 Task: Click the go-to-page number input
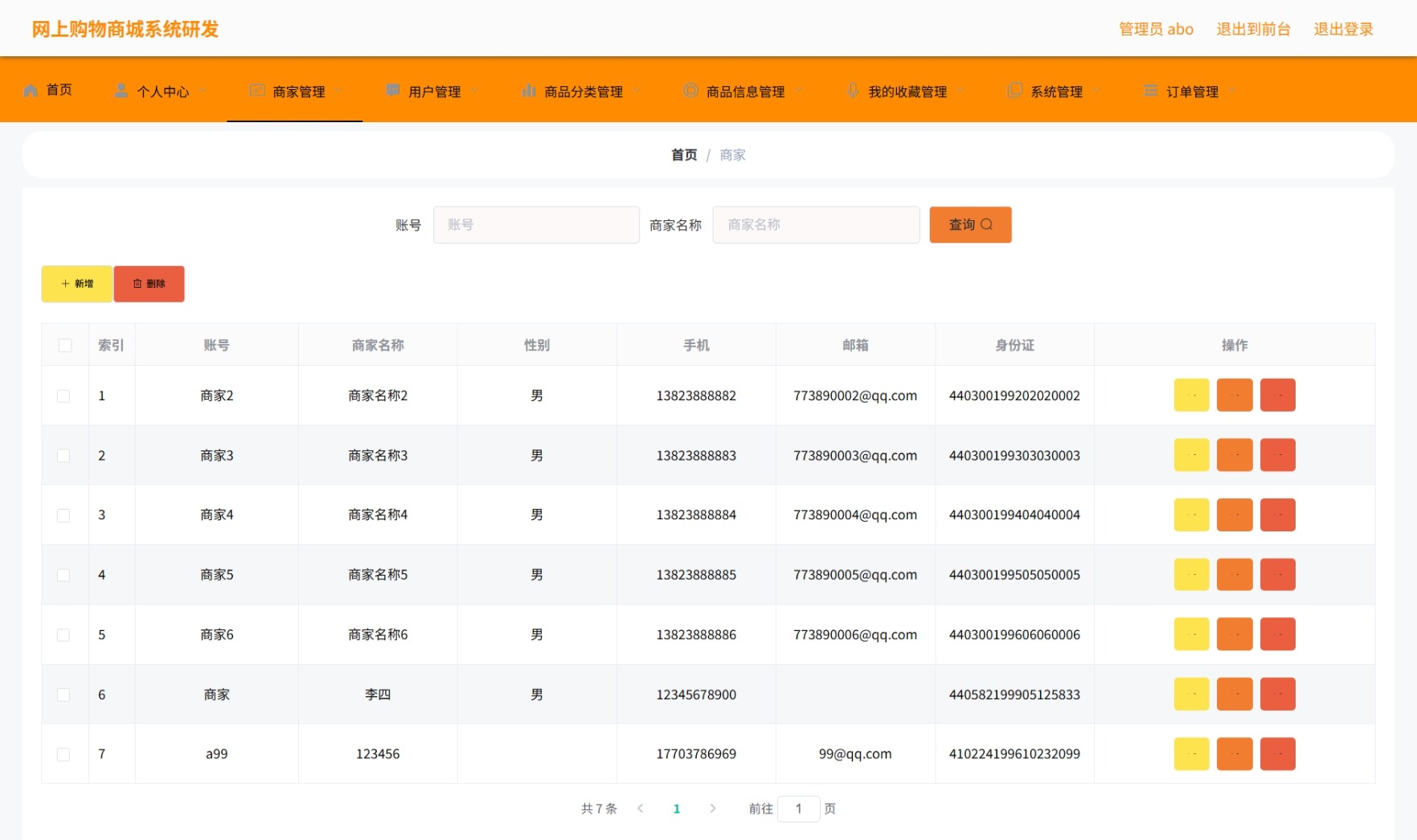coord(798,809)
